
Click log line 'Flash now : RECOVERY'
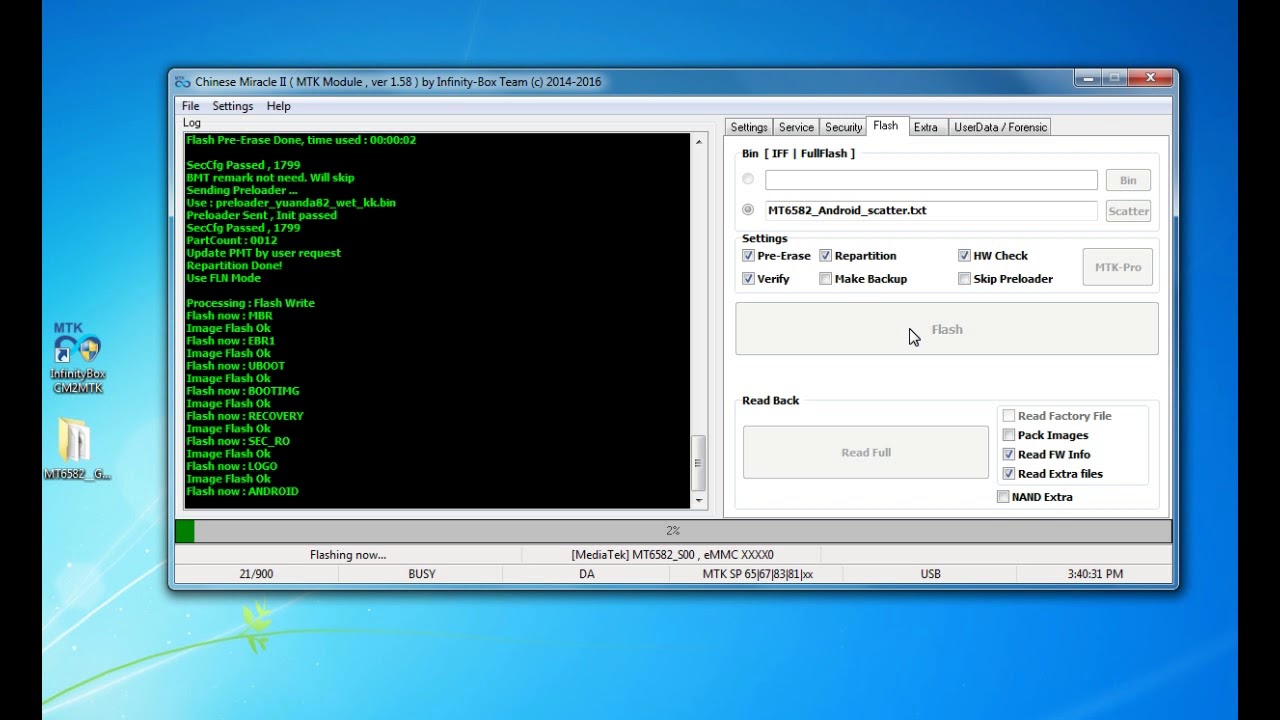pyautogui.click(x=245, y=416)
